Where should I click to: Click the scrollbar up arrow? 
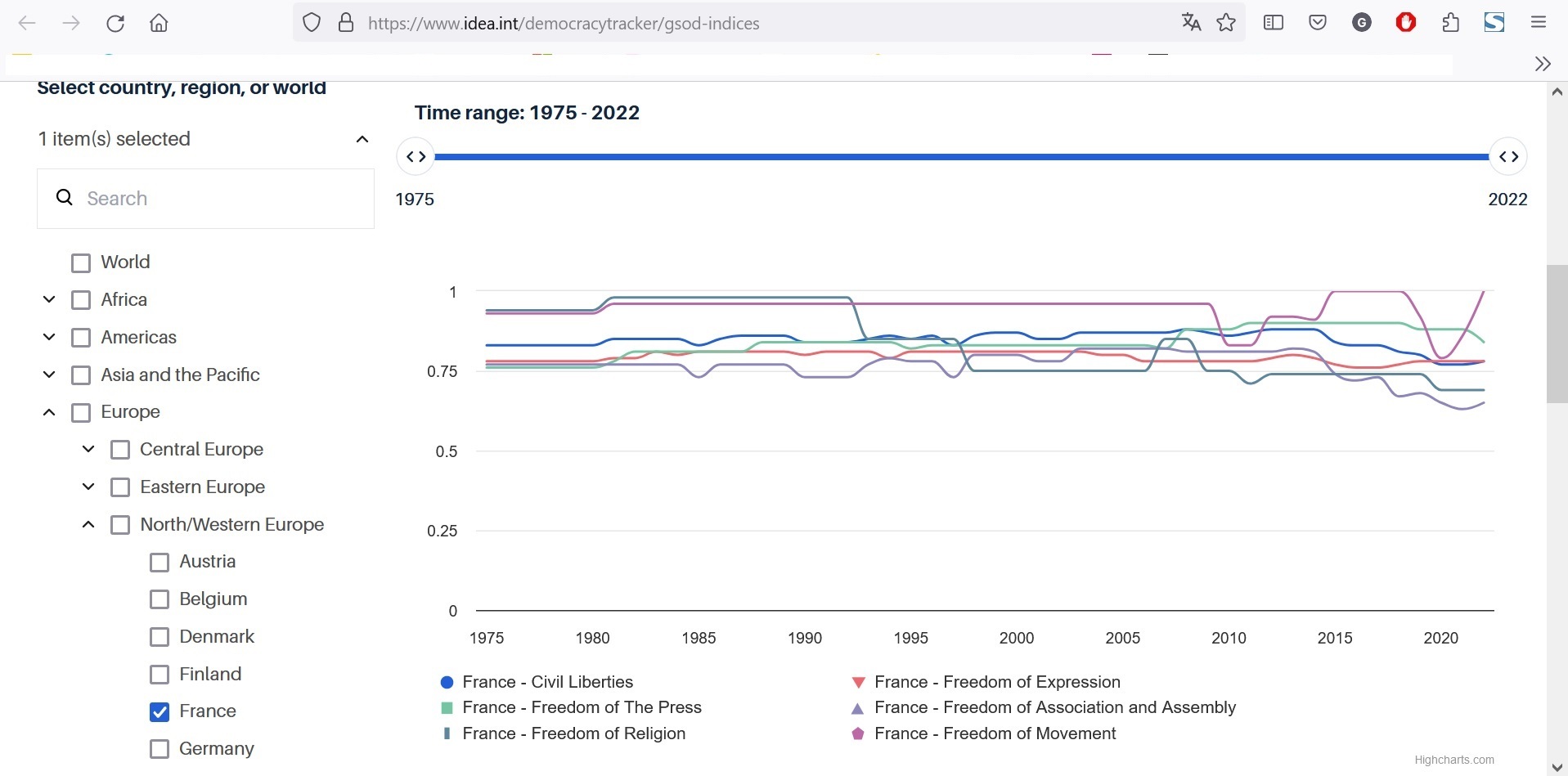1557,92
